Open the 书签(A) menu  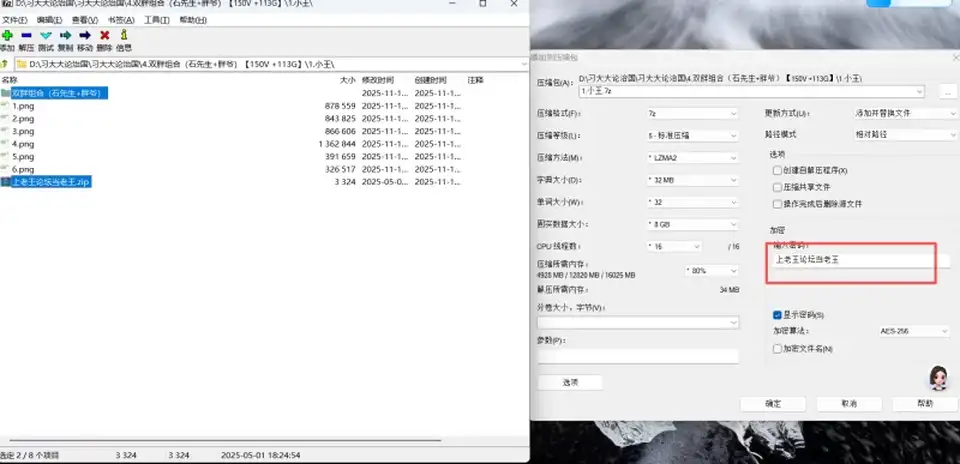click(x=121, y=20)
